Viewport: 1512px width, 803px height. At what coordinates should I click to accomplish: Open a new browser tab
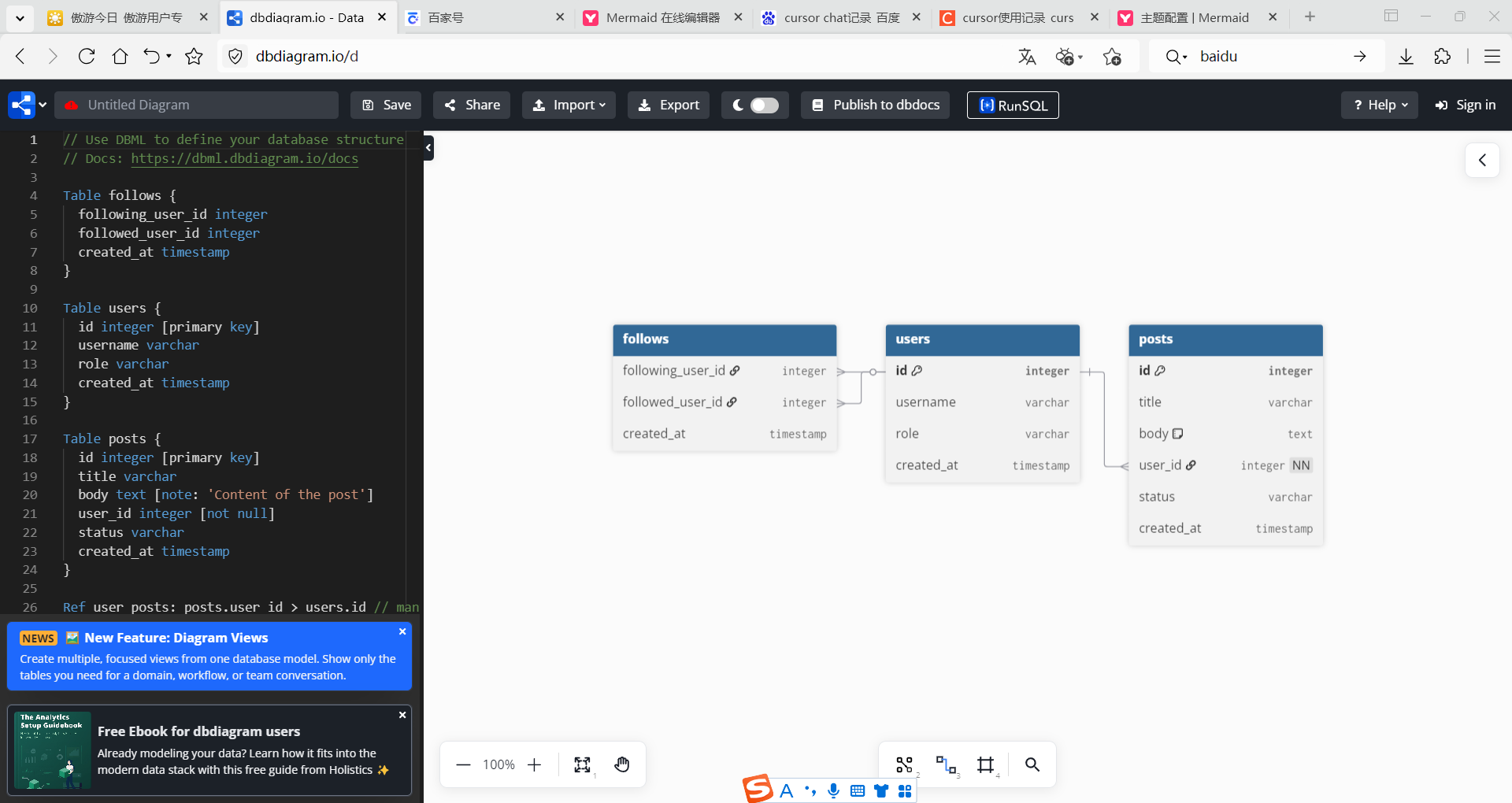pyautogui.click(x=1310, y=17)
